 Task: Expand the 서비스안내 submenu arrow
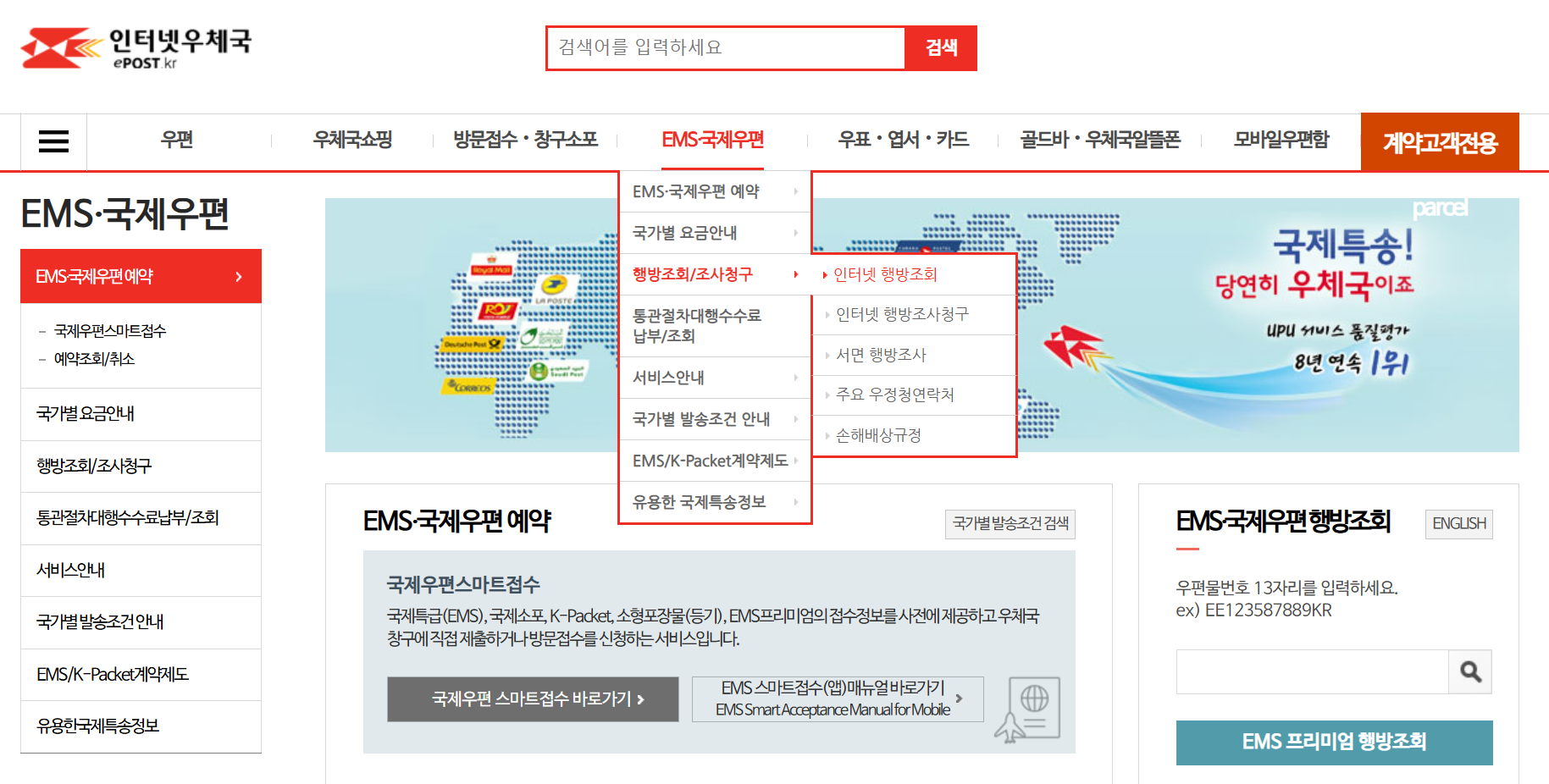pos(796,377)
